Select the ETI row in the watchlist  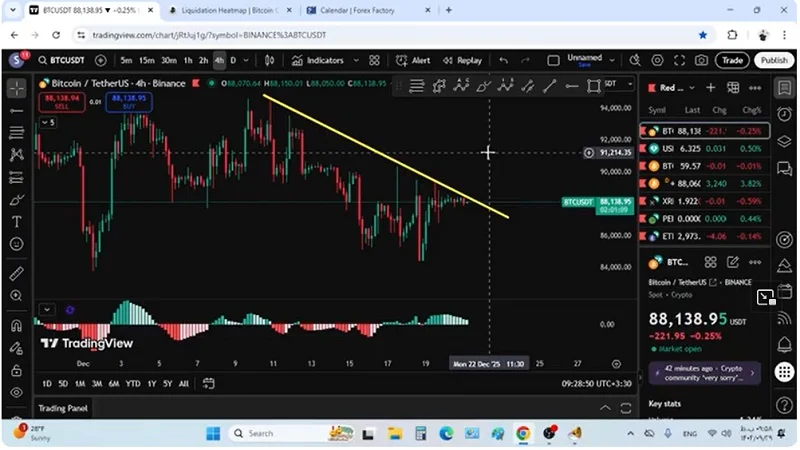[705, 236]
